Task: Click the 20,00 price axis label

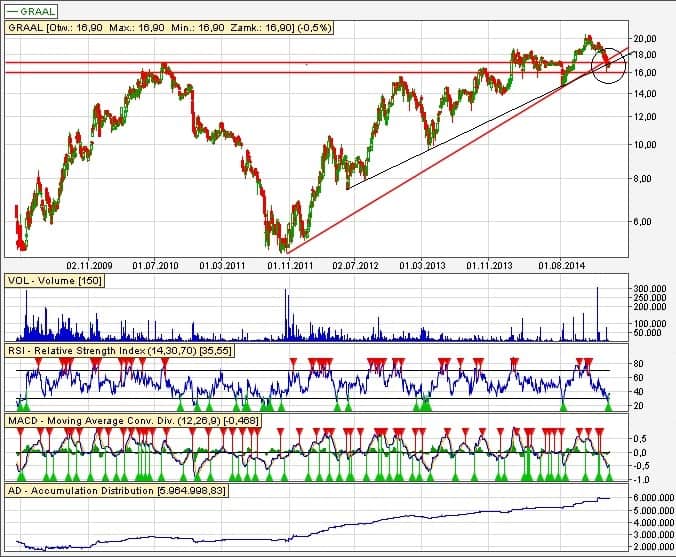Action: pos(648,37)
